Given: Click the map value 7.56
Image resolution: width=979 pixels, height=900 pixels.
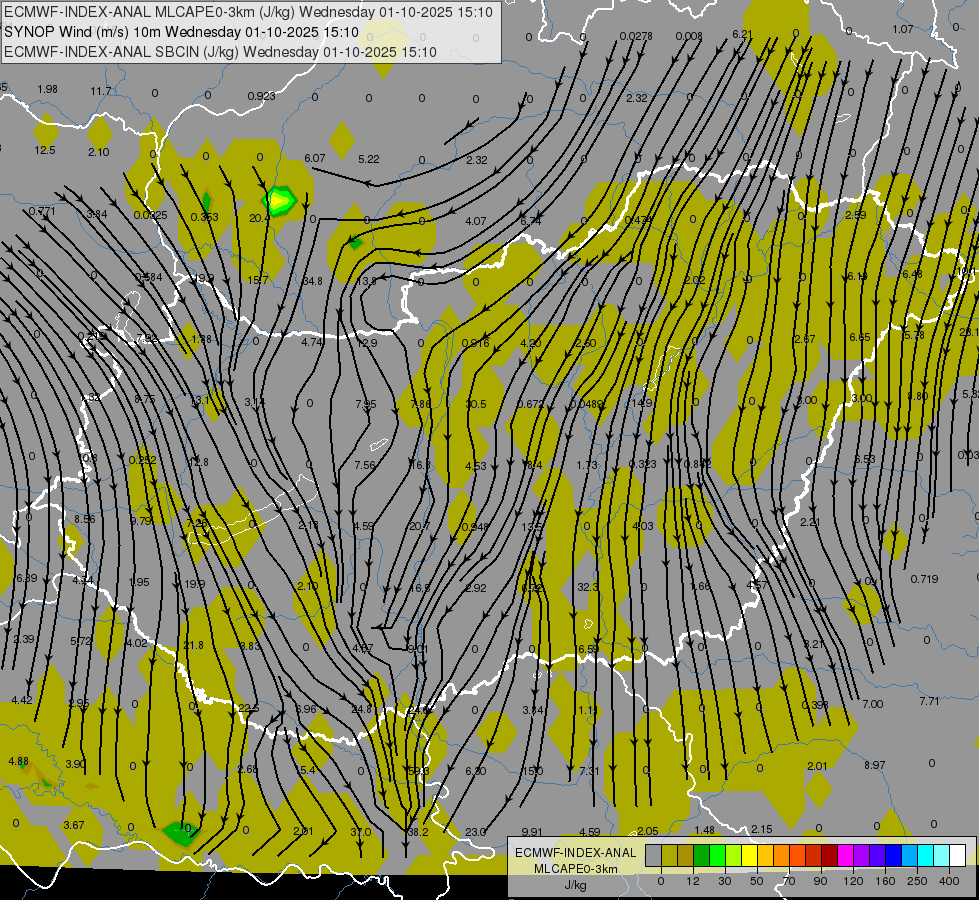Looking at the screenshot, I should tap(365, 465).
